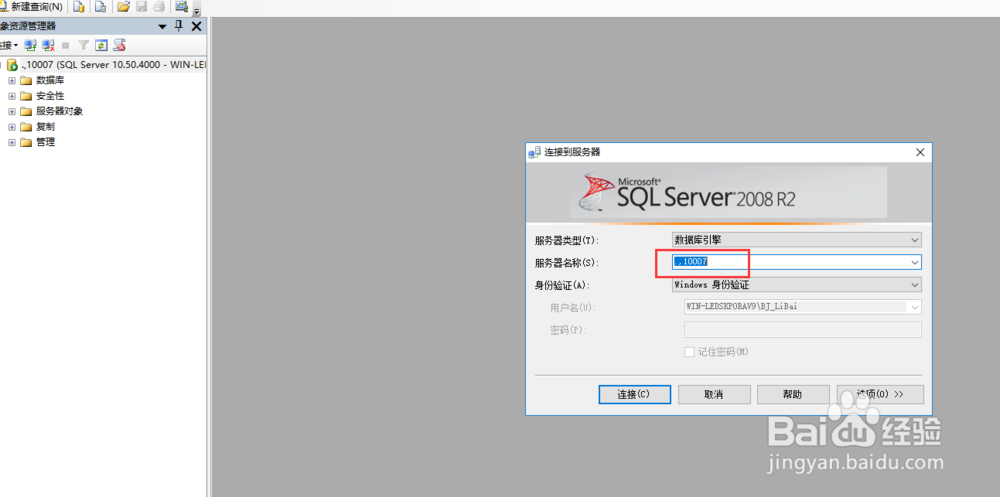Open the 连接 dropdown in Object Explorer

[x=9, y=45]
